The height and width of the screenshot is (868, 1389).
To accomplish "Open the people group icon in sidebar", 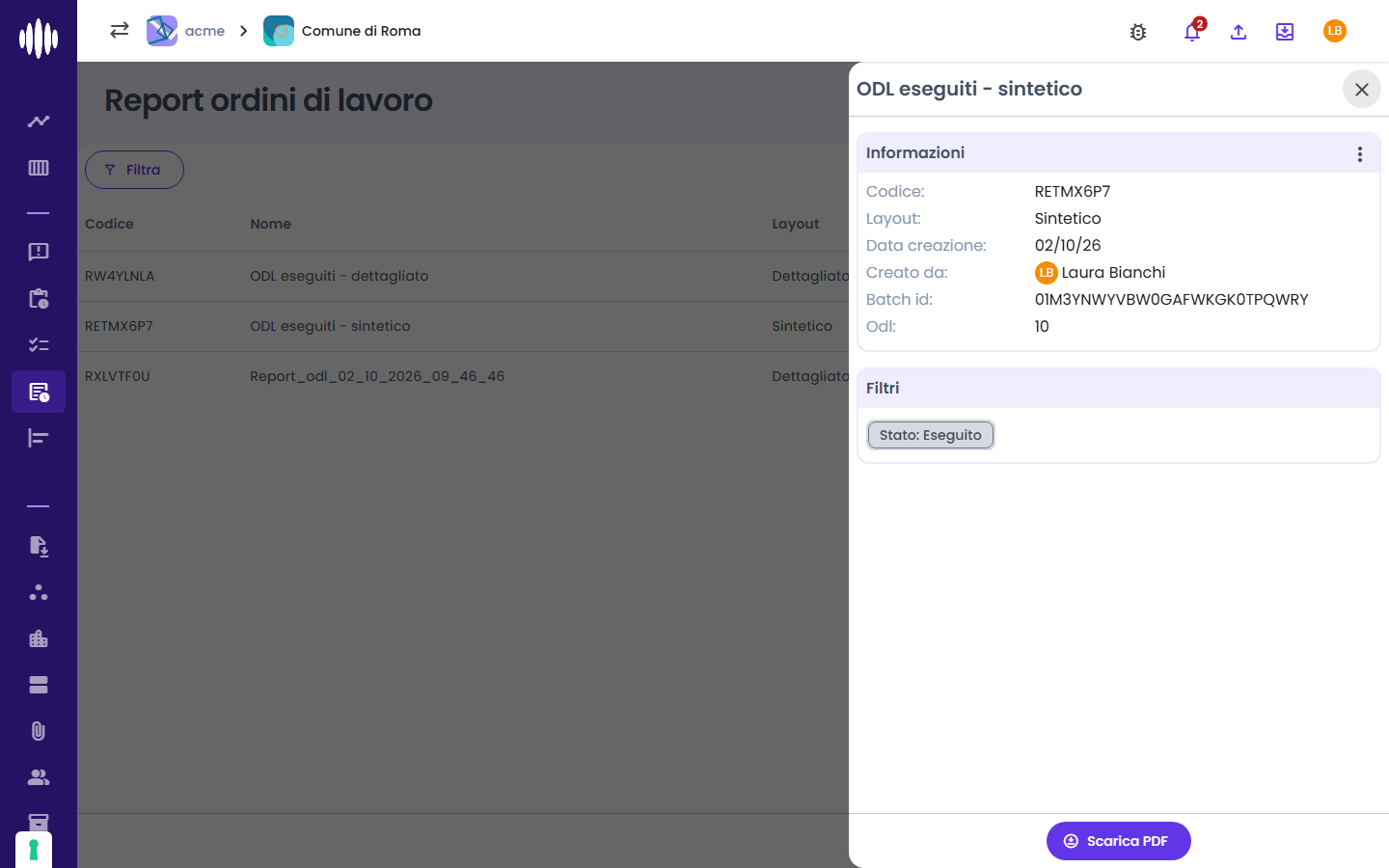I will (x=39, y=777).
